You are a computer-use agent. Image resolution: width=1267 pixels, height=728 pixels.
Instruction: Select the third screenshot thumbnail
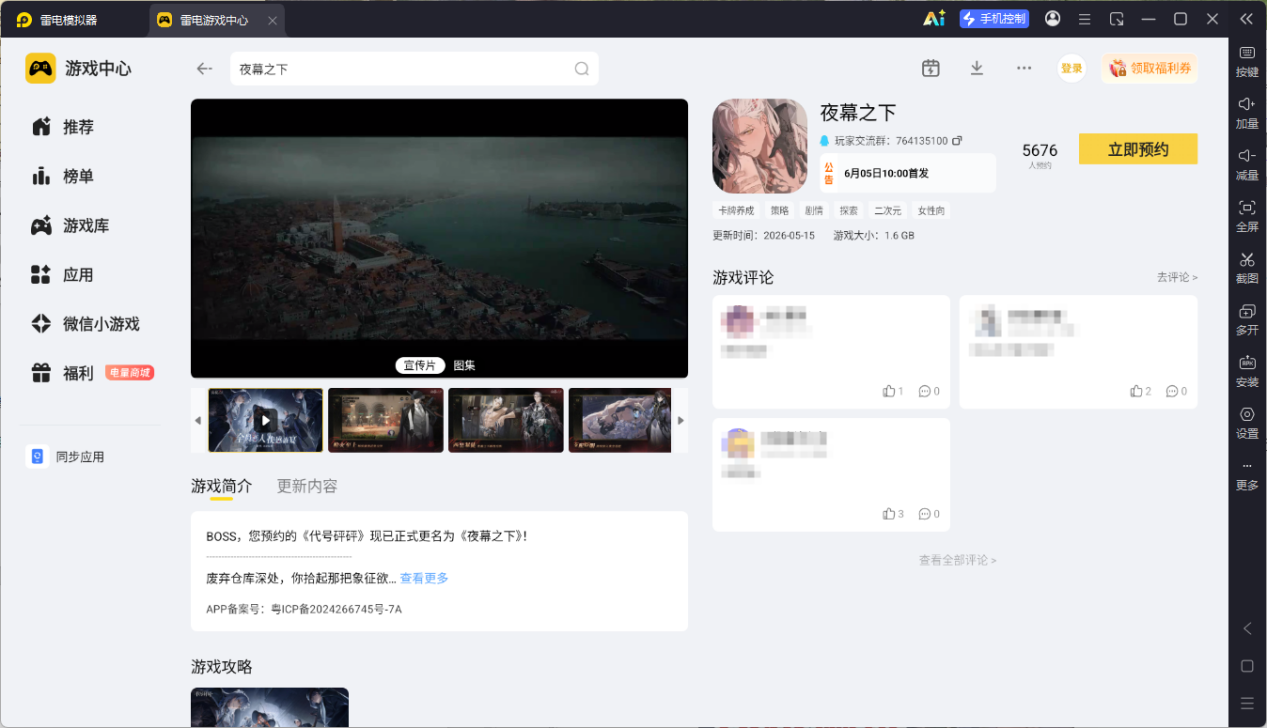[506, 420]
